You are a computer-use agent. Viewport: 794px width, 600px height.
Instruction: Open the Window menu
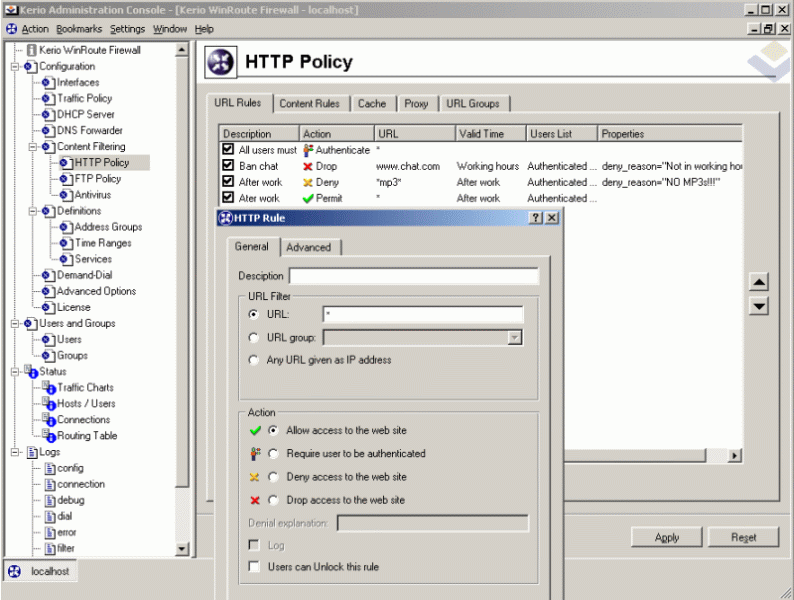(170, 29)
